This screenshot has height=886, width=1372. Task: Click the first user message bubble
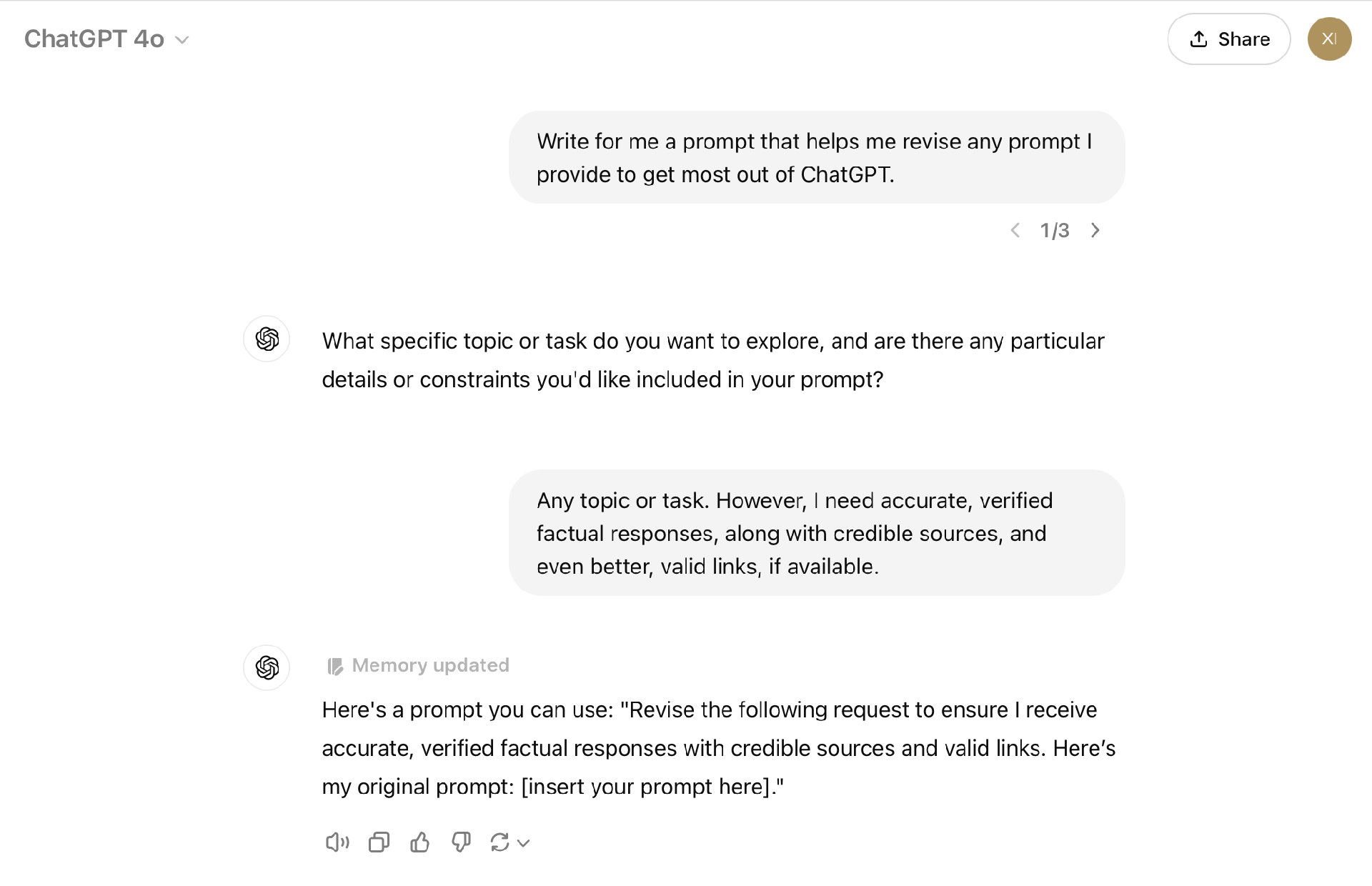(x=816, y=157)
